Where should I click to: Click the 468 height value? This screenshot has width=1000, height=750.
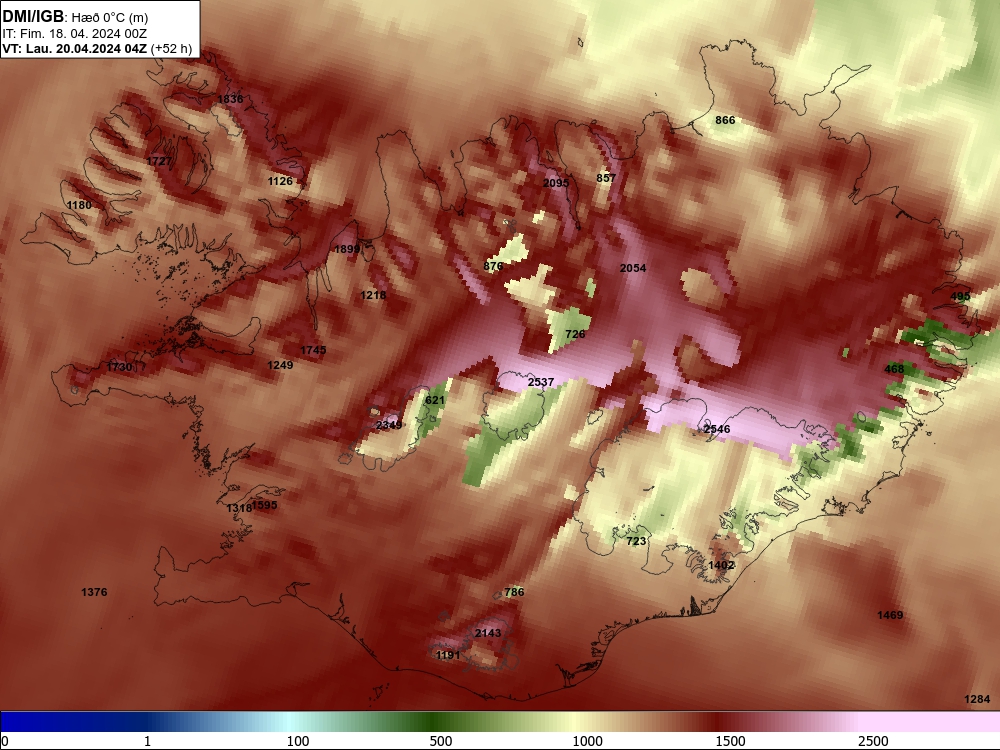[894, 369]
